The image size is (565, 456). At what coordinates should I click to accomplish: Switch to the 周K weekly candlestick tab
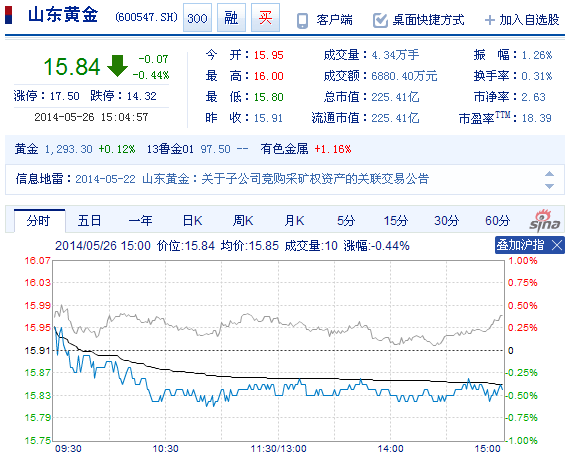coord(243,221)
